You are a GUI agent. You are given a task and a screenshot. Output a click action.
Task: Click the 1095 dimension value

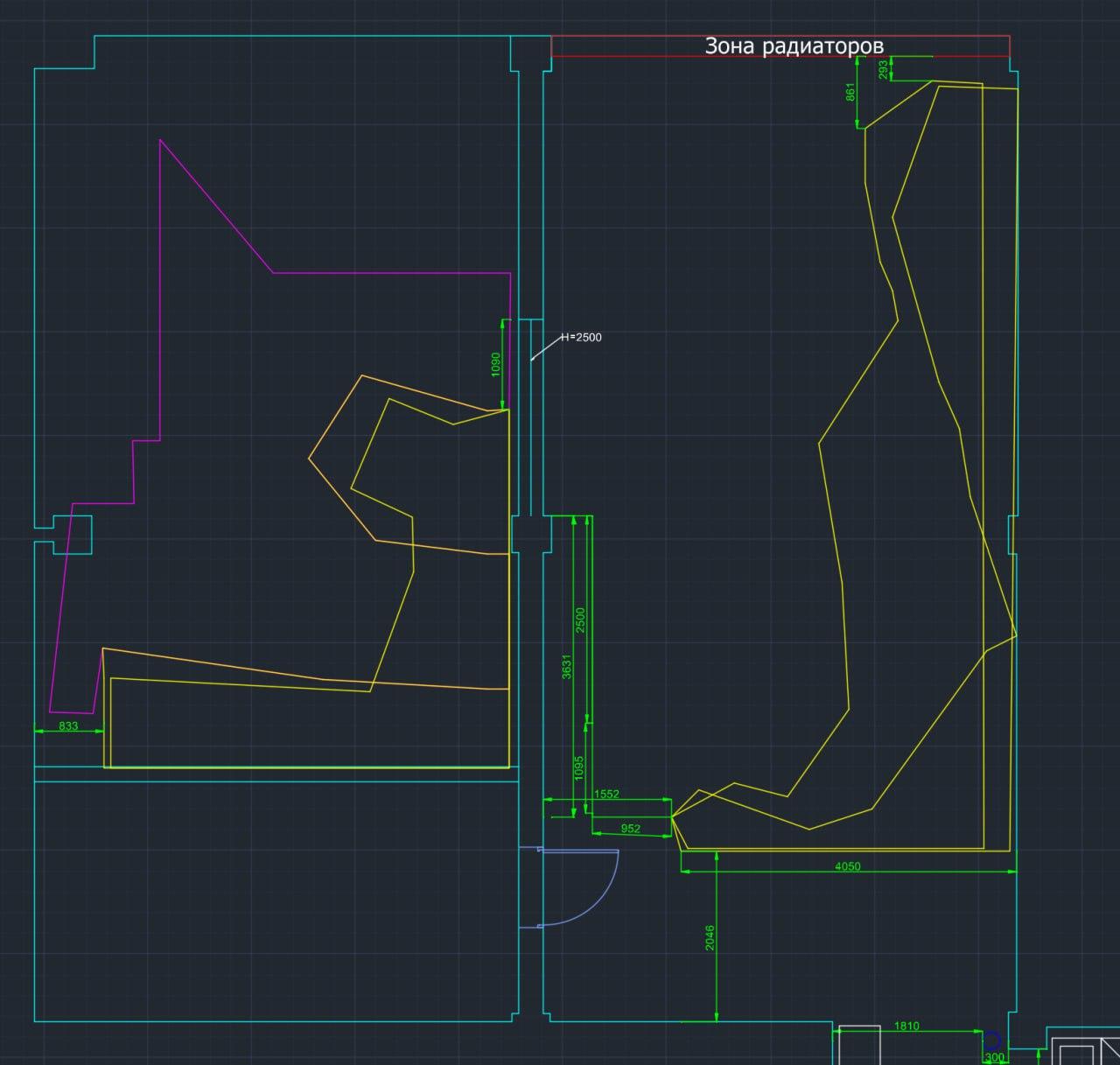click(578, 768)
